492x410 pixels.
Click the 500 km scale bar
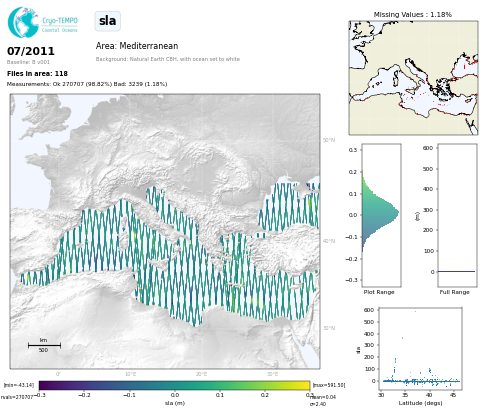(44, 345)
